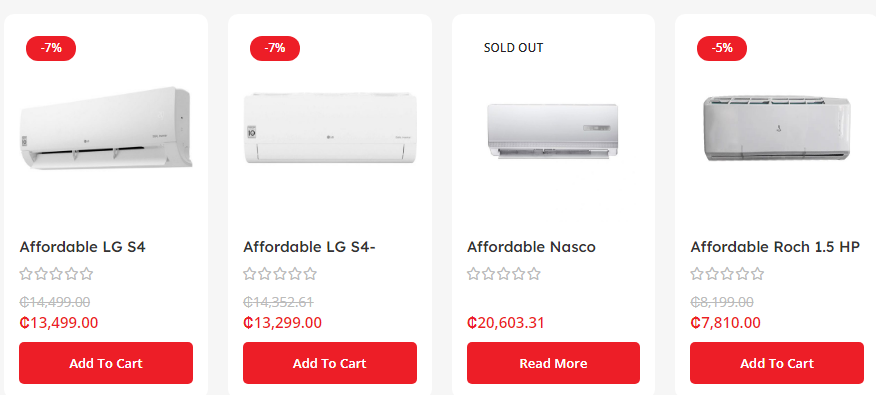
Task: Click the SOLD OUT label on Nasco
Action: [513, 48]
